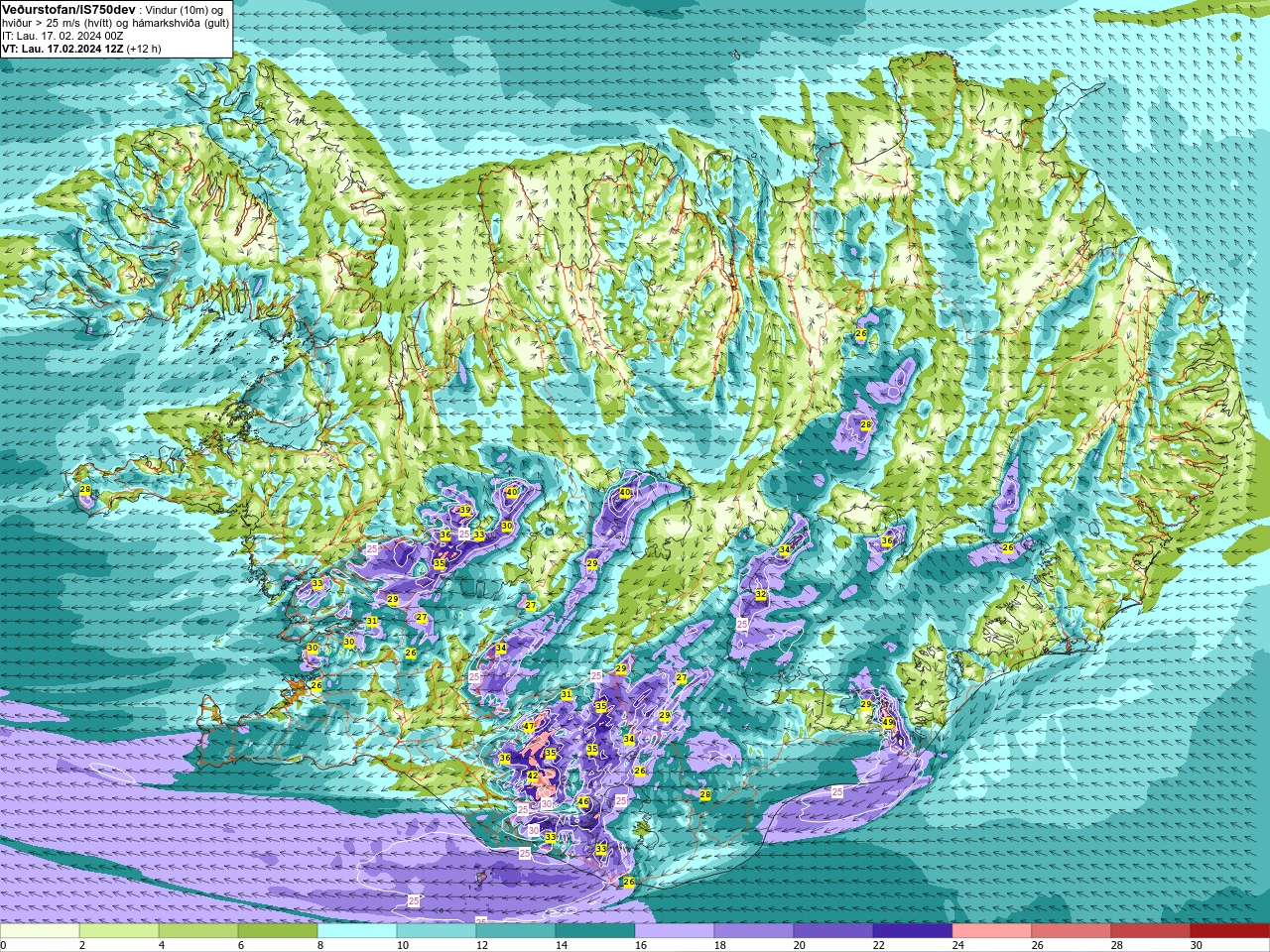Click the 'IT: Lau. 17. 02. 2024 00Z' line
The width and height of the screenshot is (1270, 952).
(x=63, y=36)
